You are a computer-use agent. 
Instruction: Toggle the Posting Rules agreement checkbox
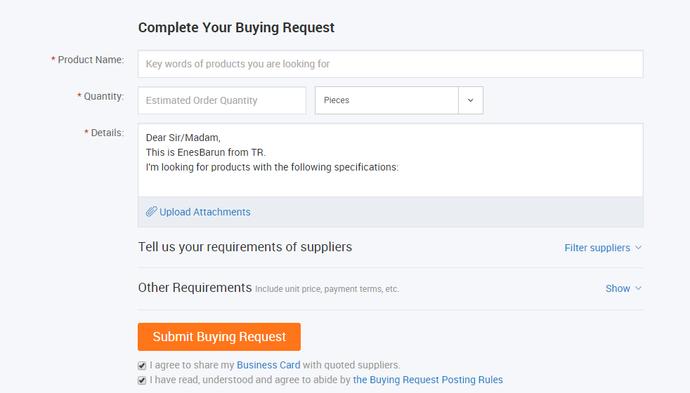click(x=142, y=380)
